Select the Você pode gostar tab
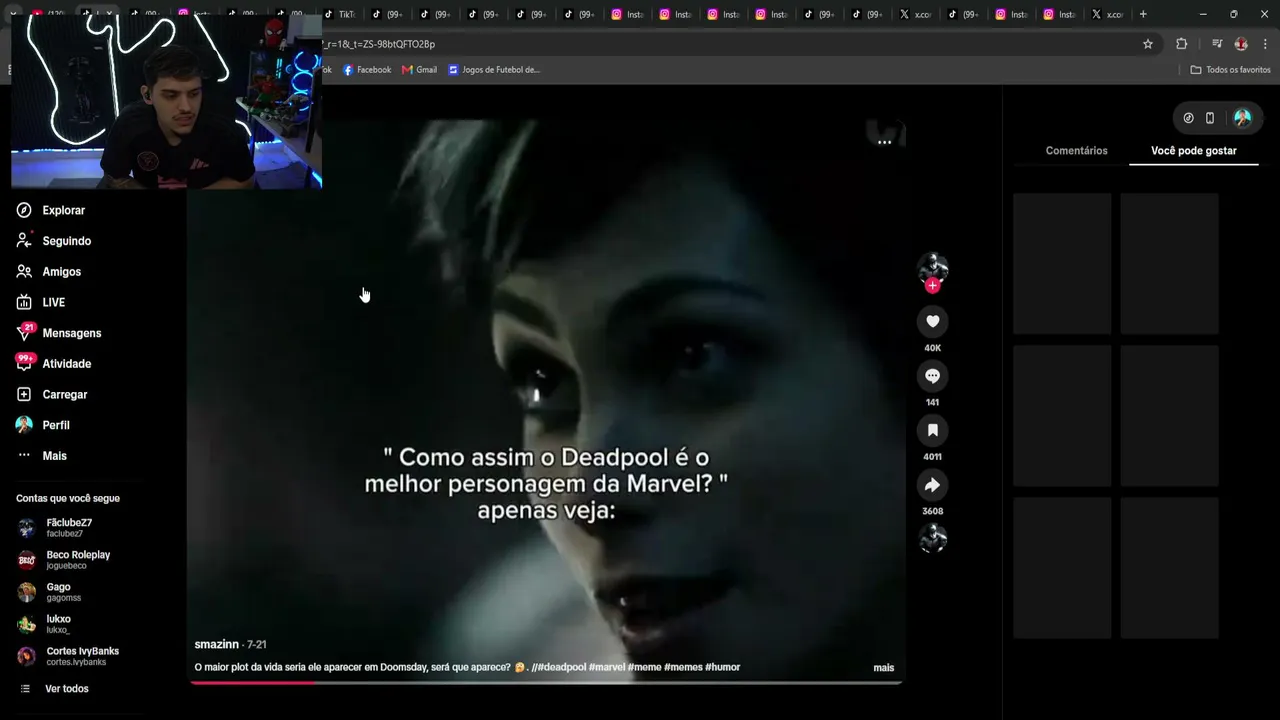This screenshot has width=1280, height=720. pyautogui.click(x=1194, y=151)
